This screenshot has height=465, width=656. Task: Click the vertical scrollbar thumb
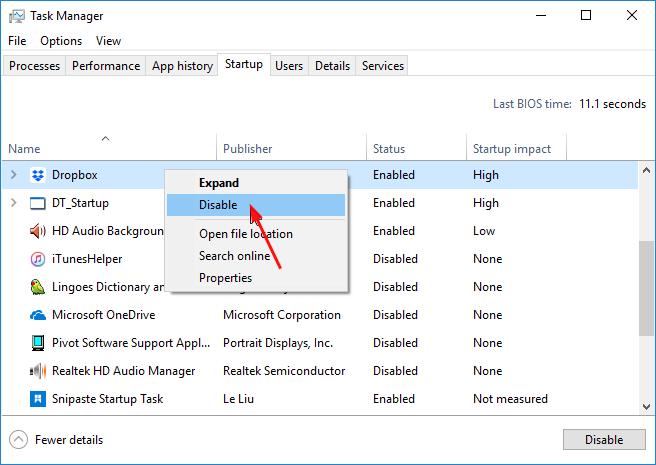click(646, 288)
